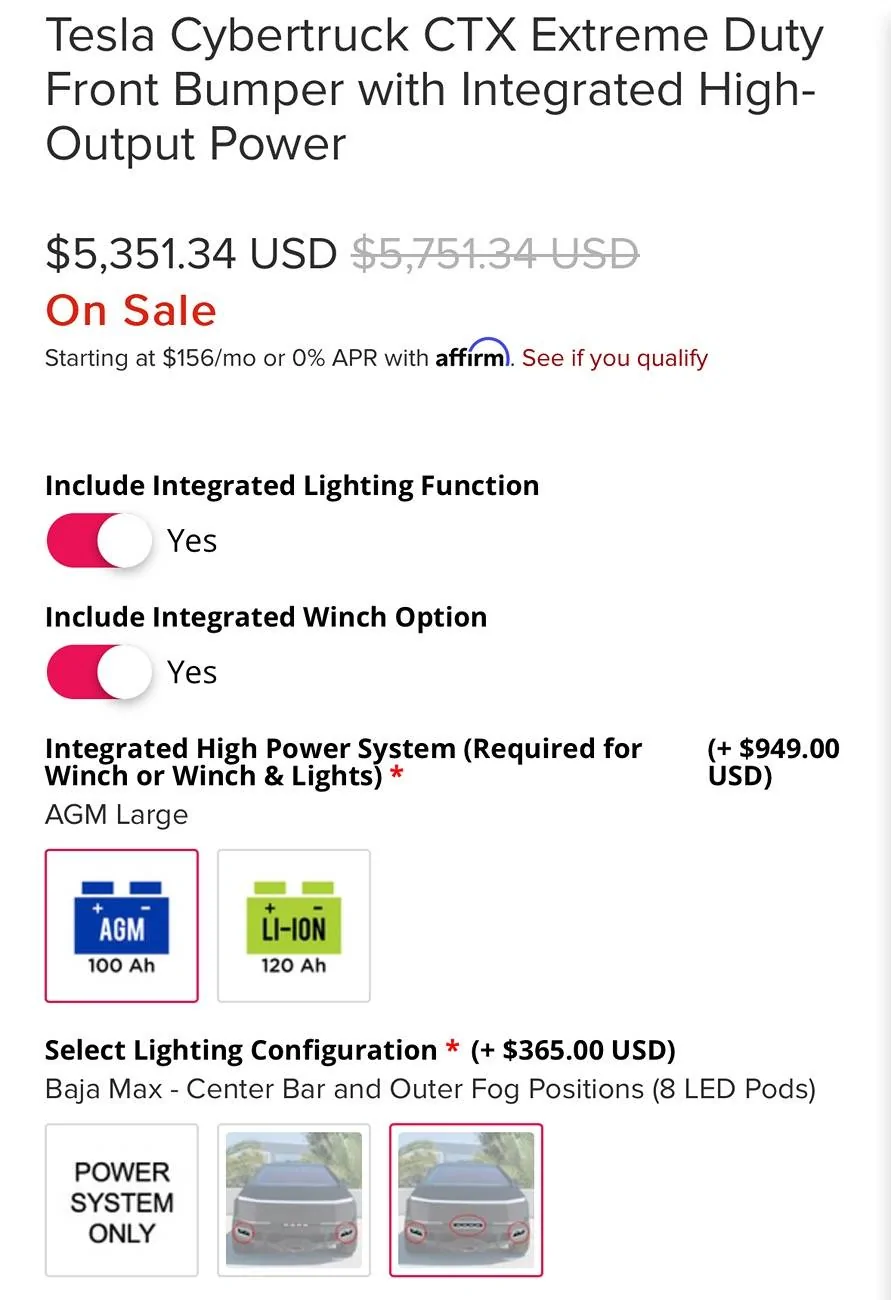
Task: Click 'Yes' label beside lighting toggle
Action: tap(192, 541)
